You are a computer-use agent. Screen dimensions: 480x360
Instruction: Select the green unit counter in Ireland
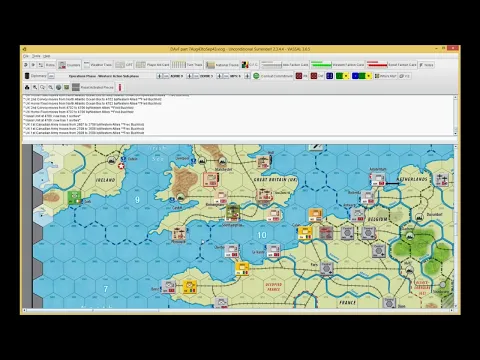click(x=75, y=198)
